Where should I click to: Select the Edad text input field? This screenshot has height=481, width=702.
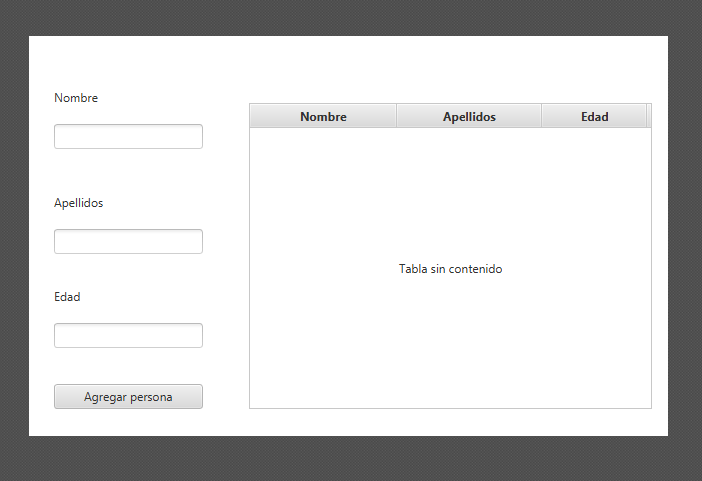coord(128,336)
